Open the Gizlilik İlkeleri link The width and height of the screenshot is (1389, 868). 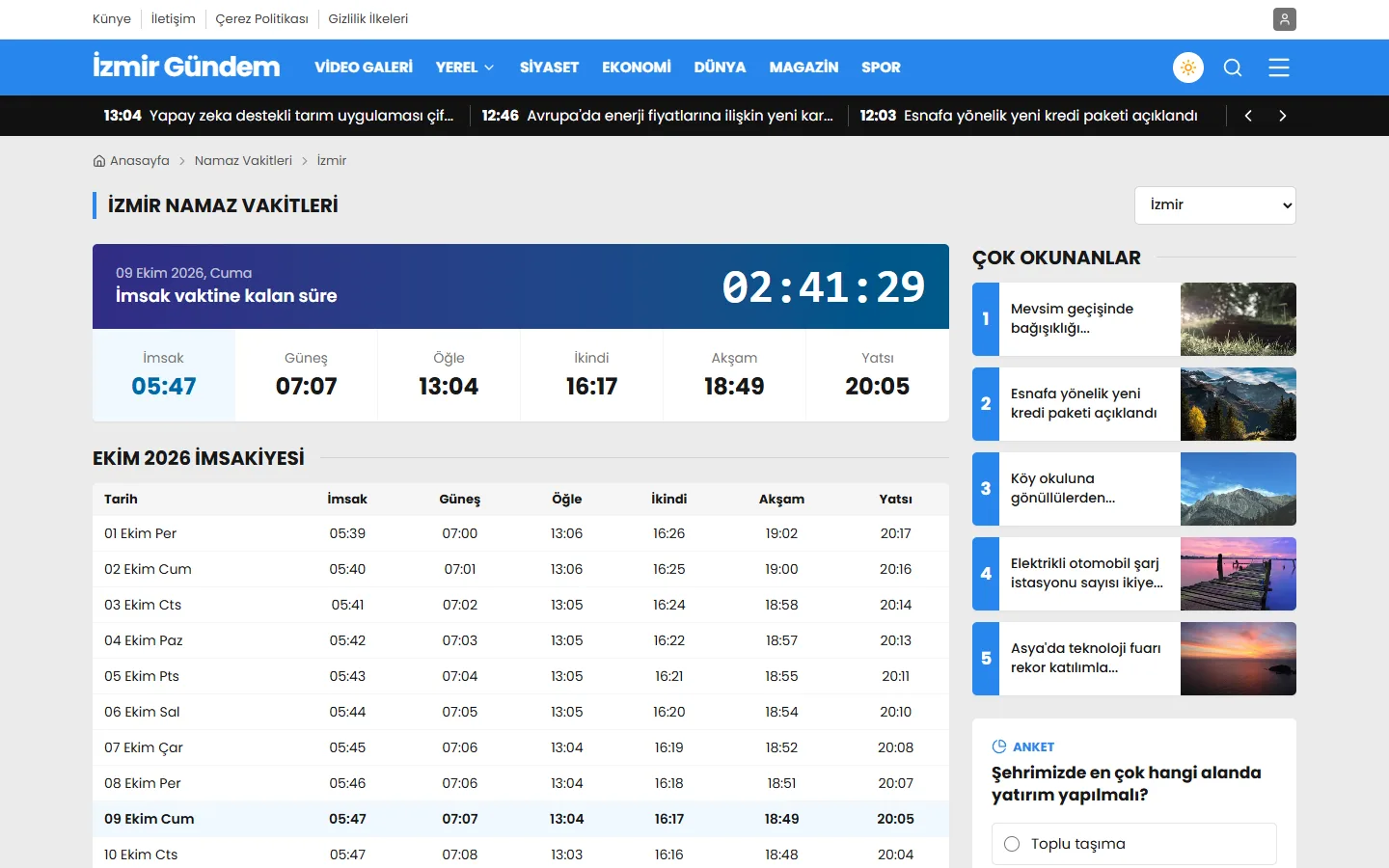(x=368, y=19)
